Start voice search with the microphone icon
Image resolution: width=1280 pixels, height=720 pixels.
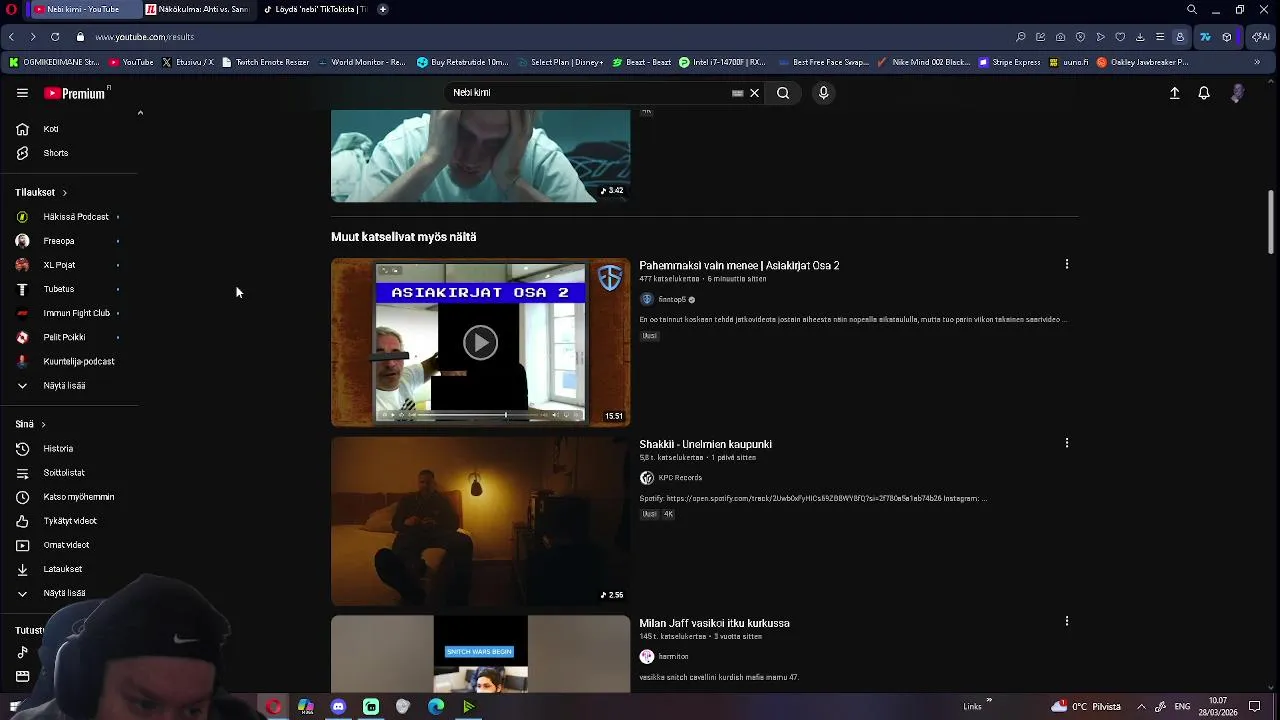point(823,93)
